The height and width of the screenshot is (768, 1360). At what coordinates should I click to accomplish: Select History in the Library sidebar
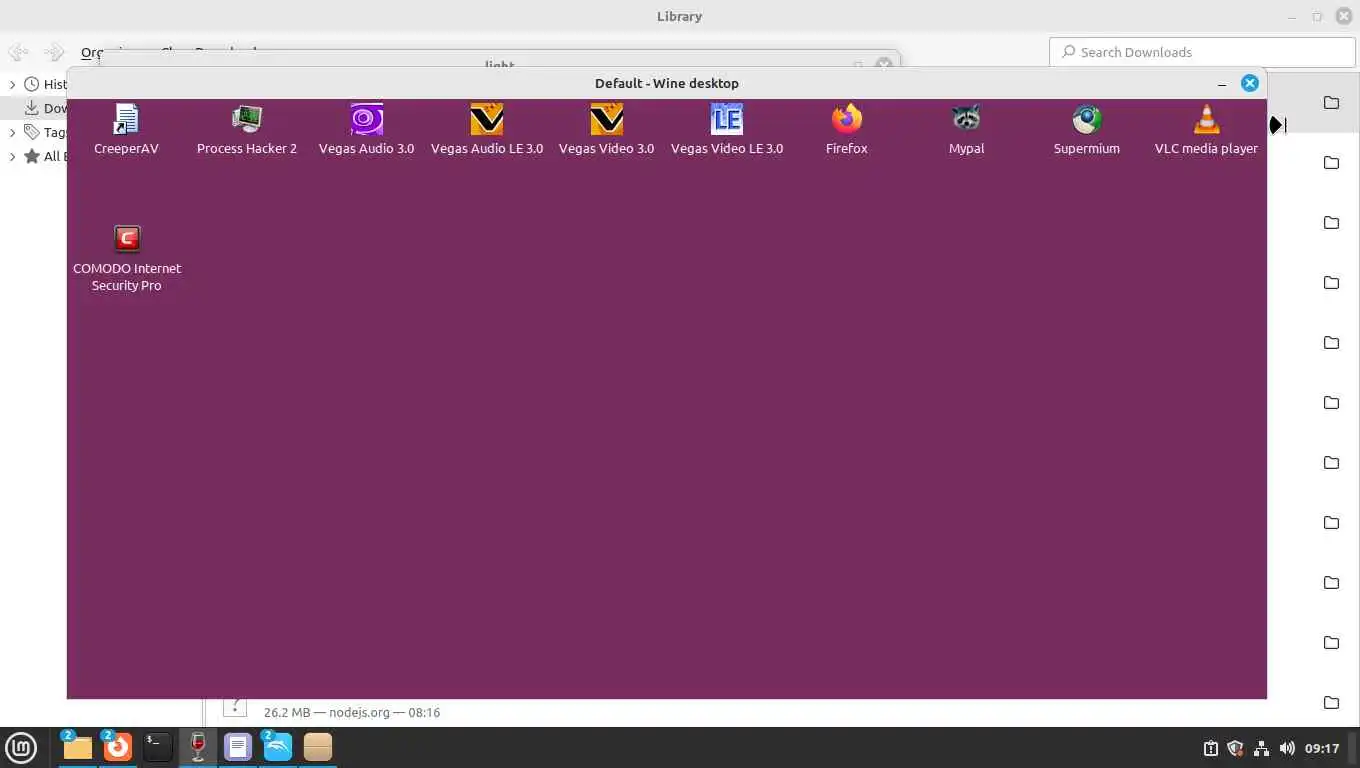pos(45,84)
